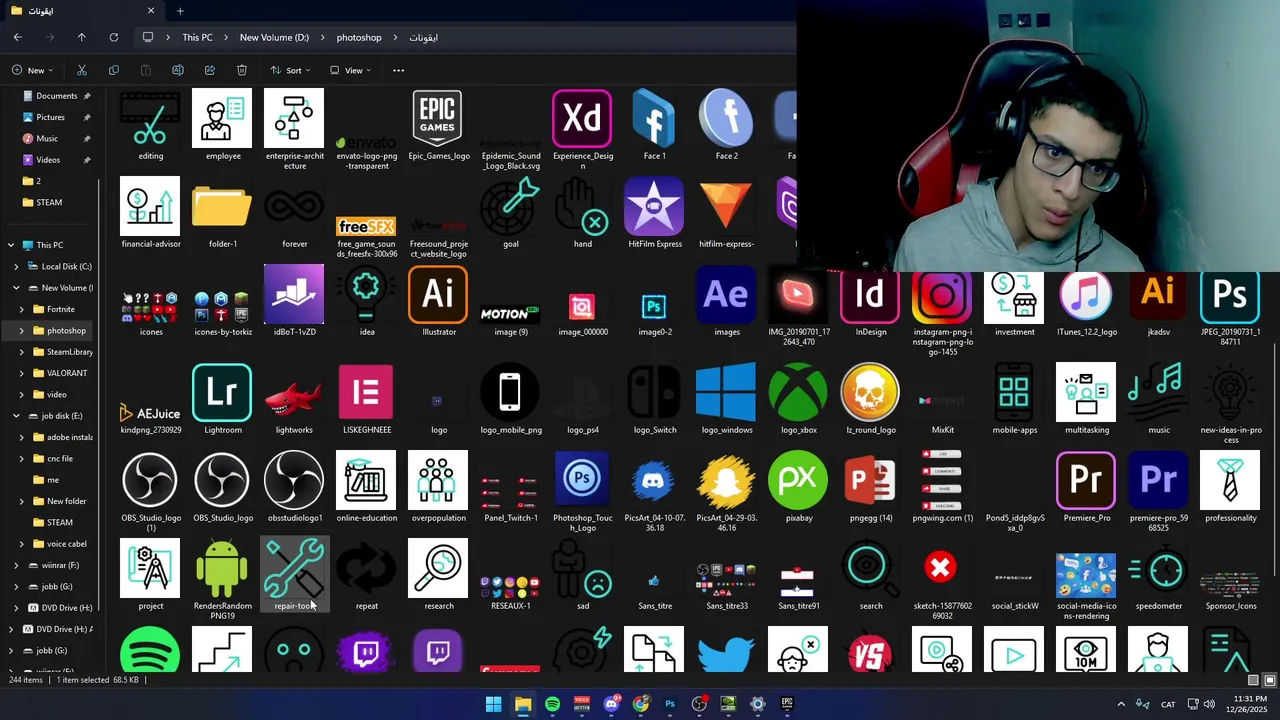Viewport: 1280px width, 720px height.
Task: Select the lightworks shark file
Action: click(294, 399)
